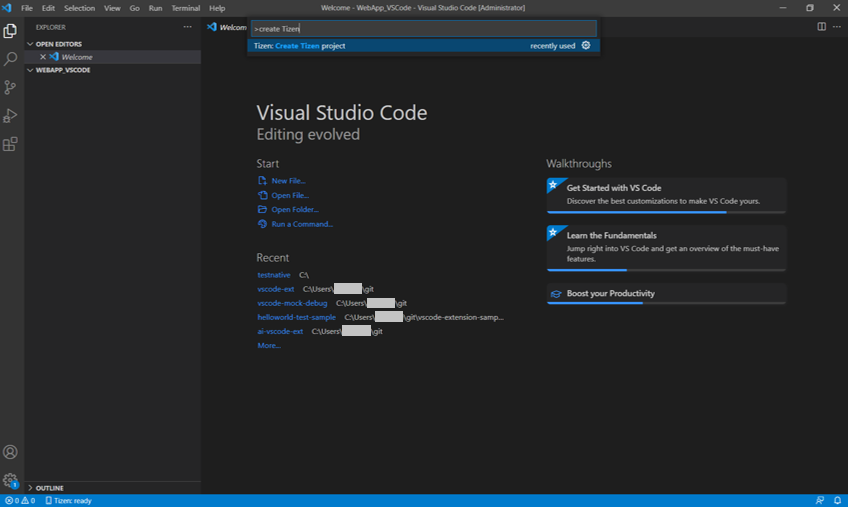
Task: Open the Manage gear in activity bar
Action: point(11,480)
